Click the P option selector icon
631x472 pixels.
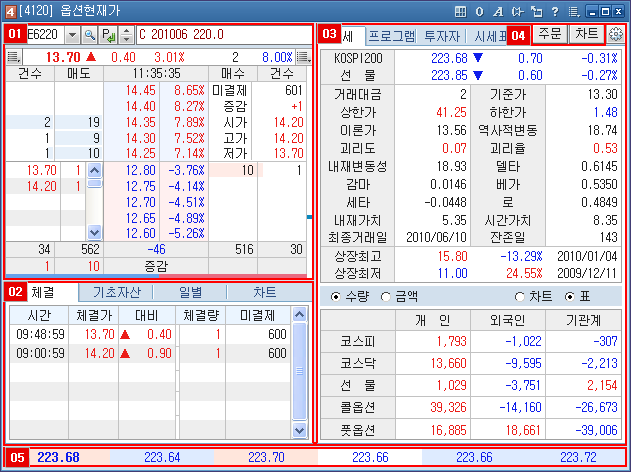tap(107, 34)
